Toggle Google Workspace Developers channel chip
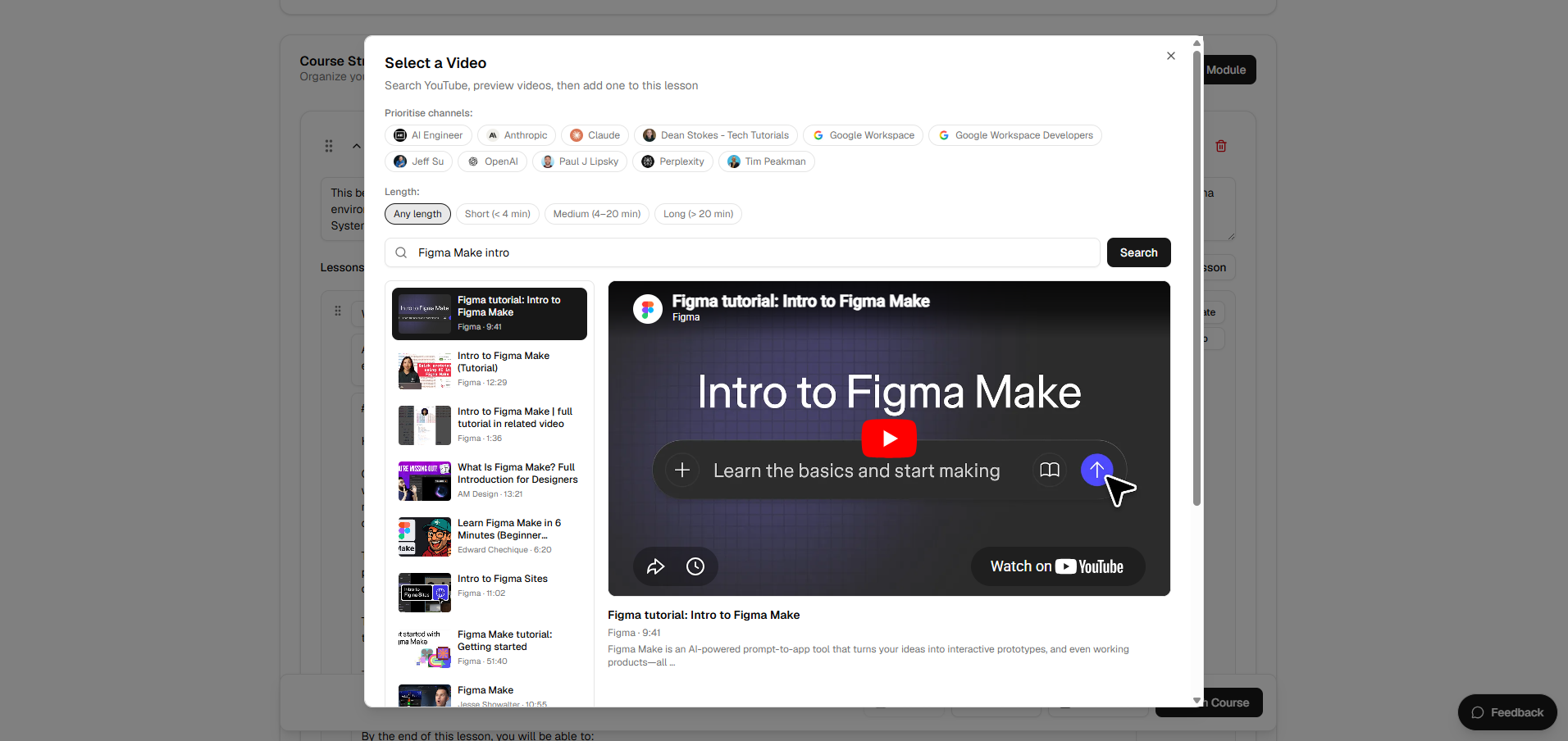Image resolution: width=1568 pixels, height=741 pixels. click(1015, 135)
